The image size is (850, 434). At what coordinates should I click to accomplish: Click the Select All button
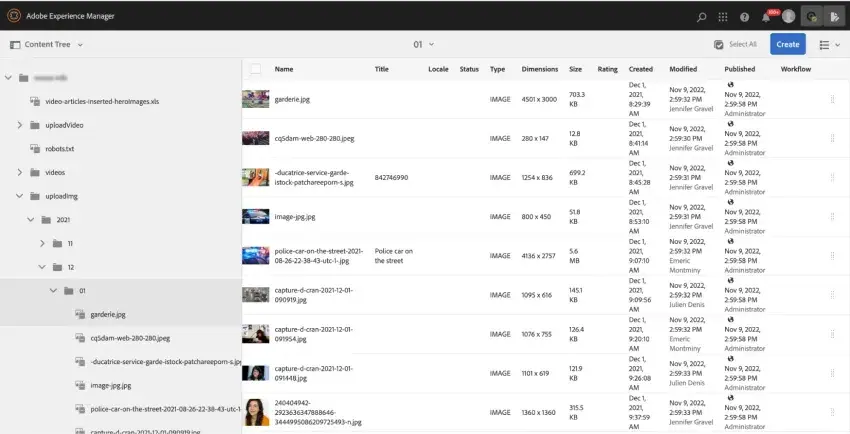click(735, 44)
